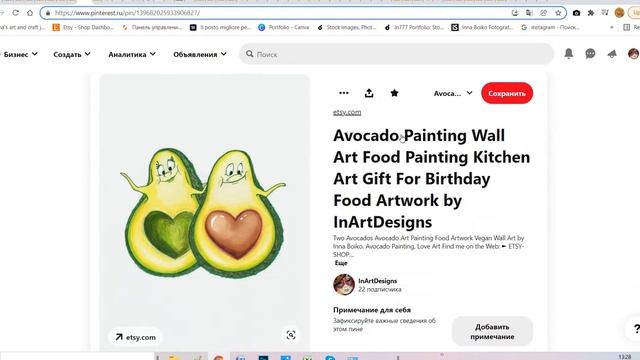Open the megaphone announcements icon
640x360 pixels.
(x=612, y=54)
